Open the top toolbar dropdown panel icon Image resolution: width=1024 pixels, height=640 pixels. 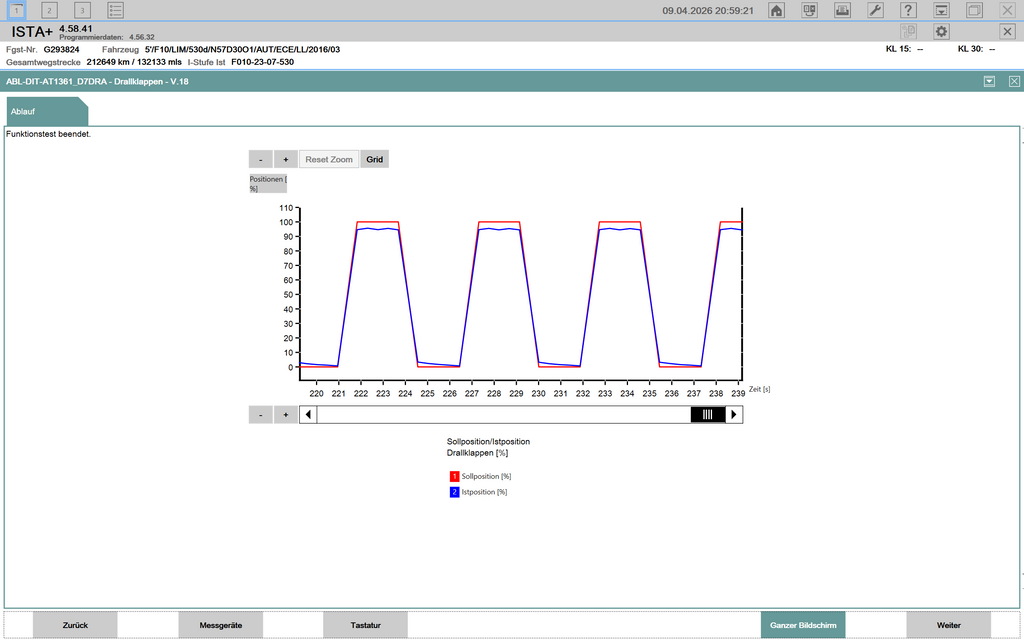tap(941, 10)
